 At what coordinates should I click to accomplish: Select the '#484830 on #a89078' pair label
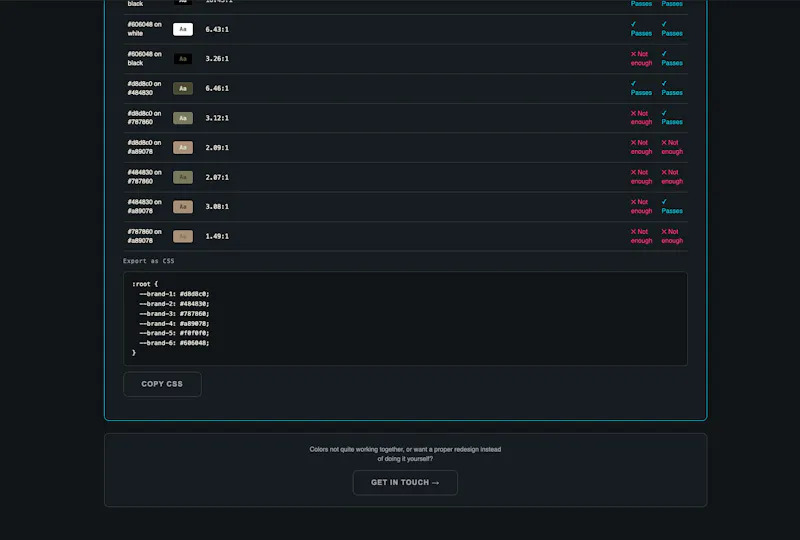click(144, 207)
